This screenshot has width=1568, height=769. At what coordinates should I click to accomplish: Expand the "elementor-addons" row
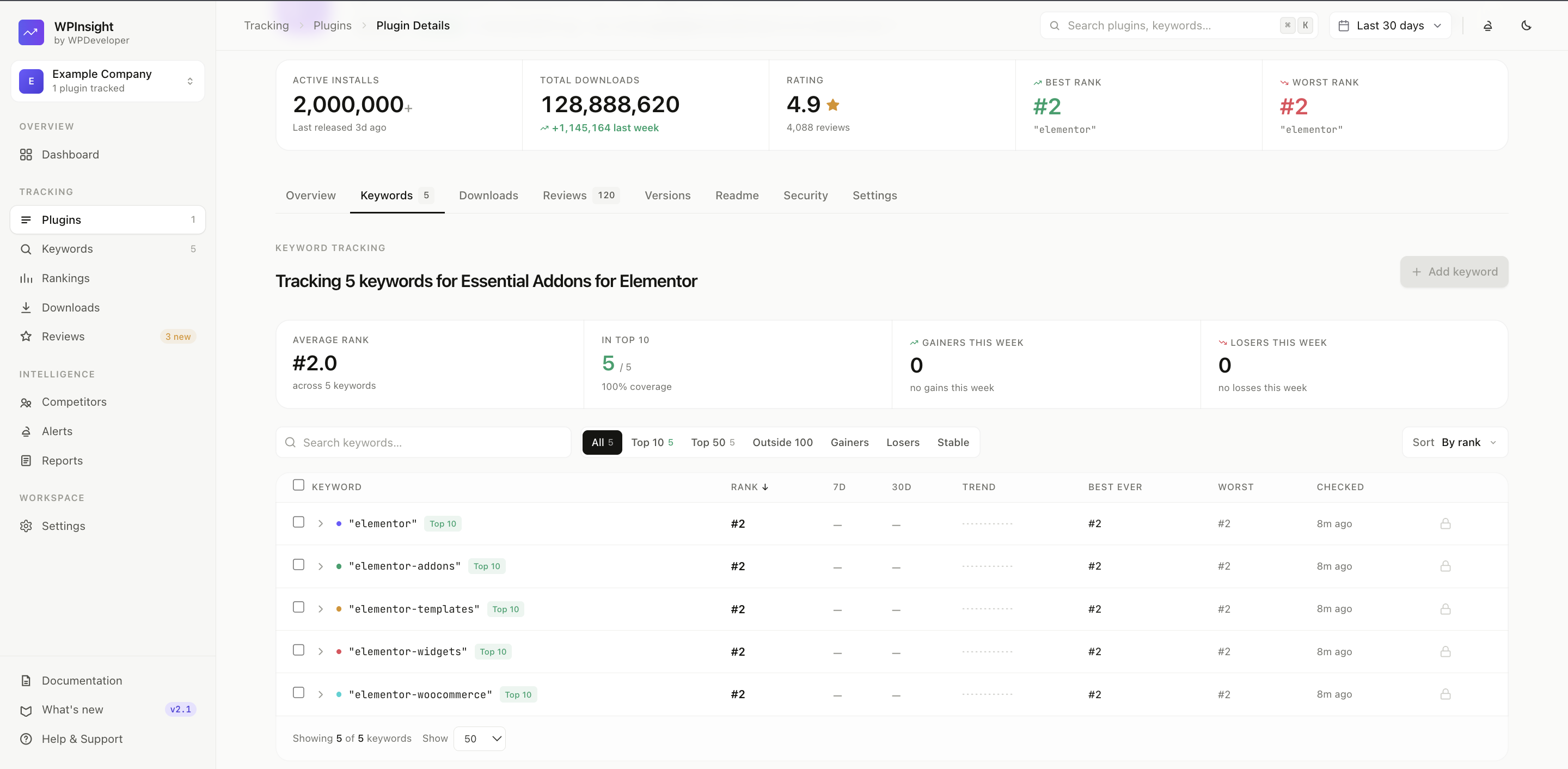point(320,566)
